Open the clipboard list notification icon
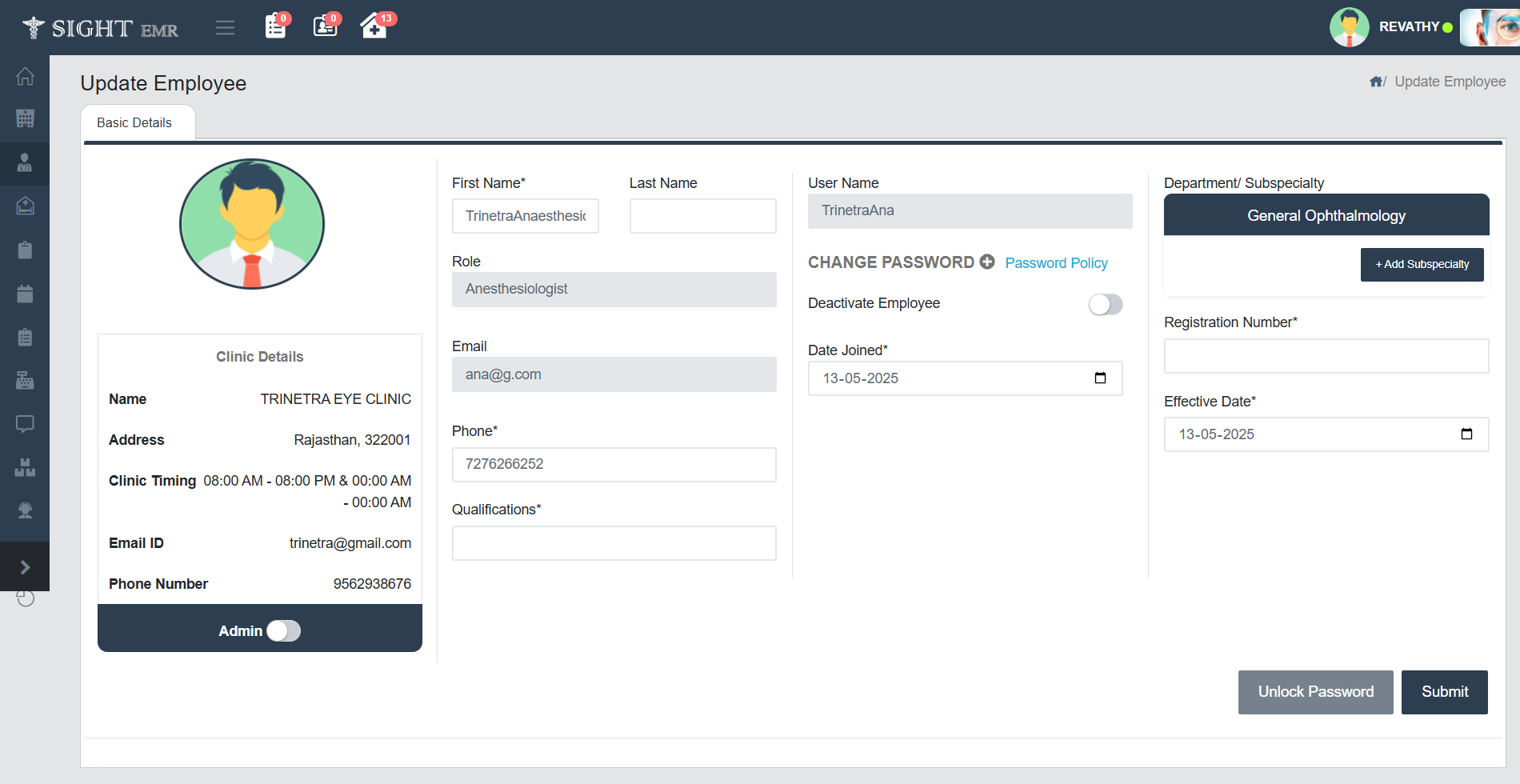 pos(275,27)
